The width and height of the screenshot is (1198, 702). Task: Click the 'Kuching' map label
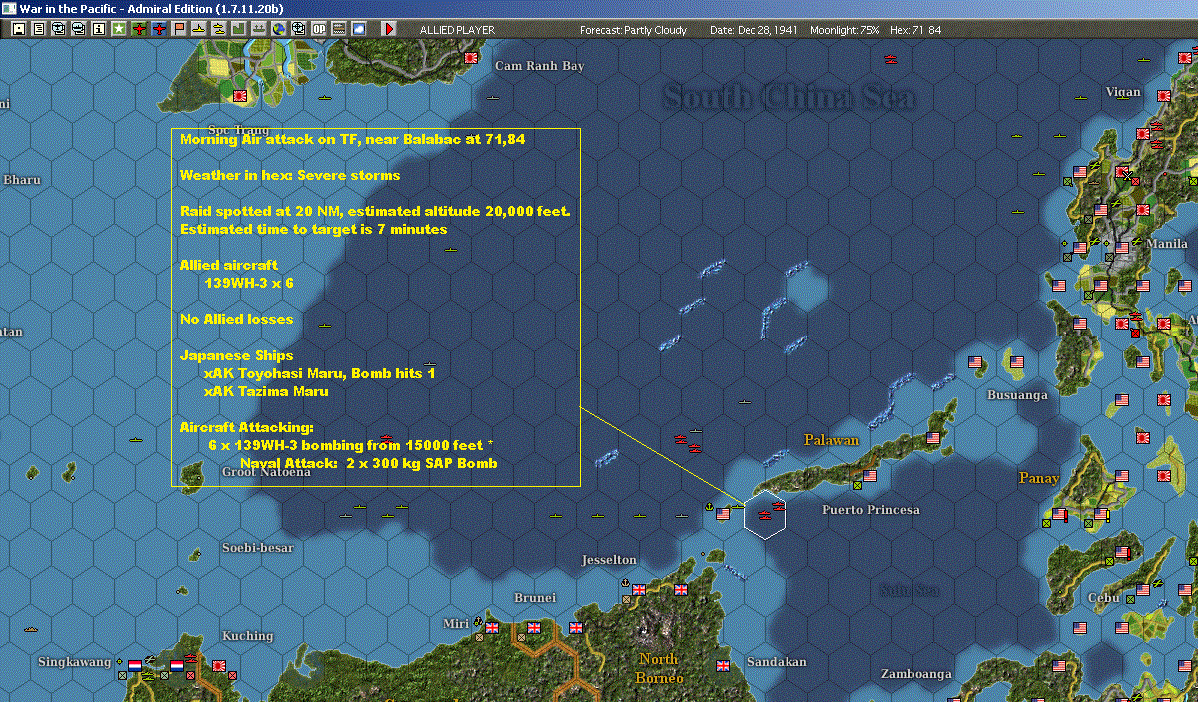click(x=247, y=636)
